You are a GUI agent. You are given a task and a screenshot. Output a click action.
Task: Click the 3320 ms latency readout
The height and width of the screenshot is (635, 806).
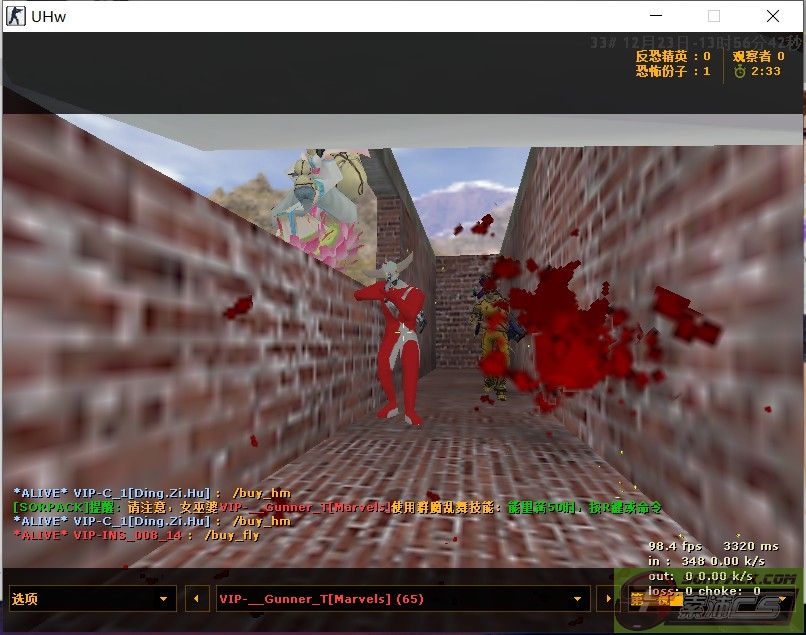click(751, 546)
